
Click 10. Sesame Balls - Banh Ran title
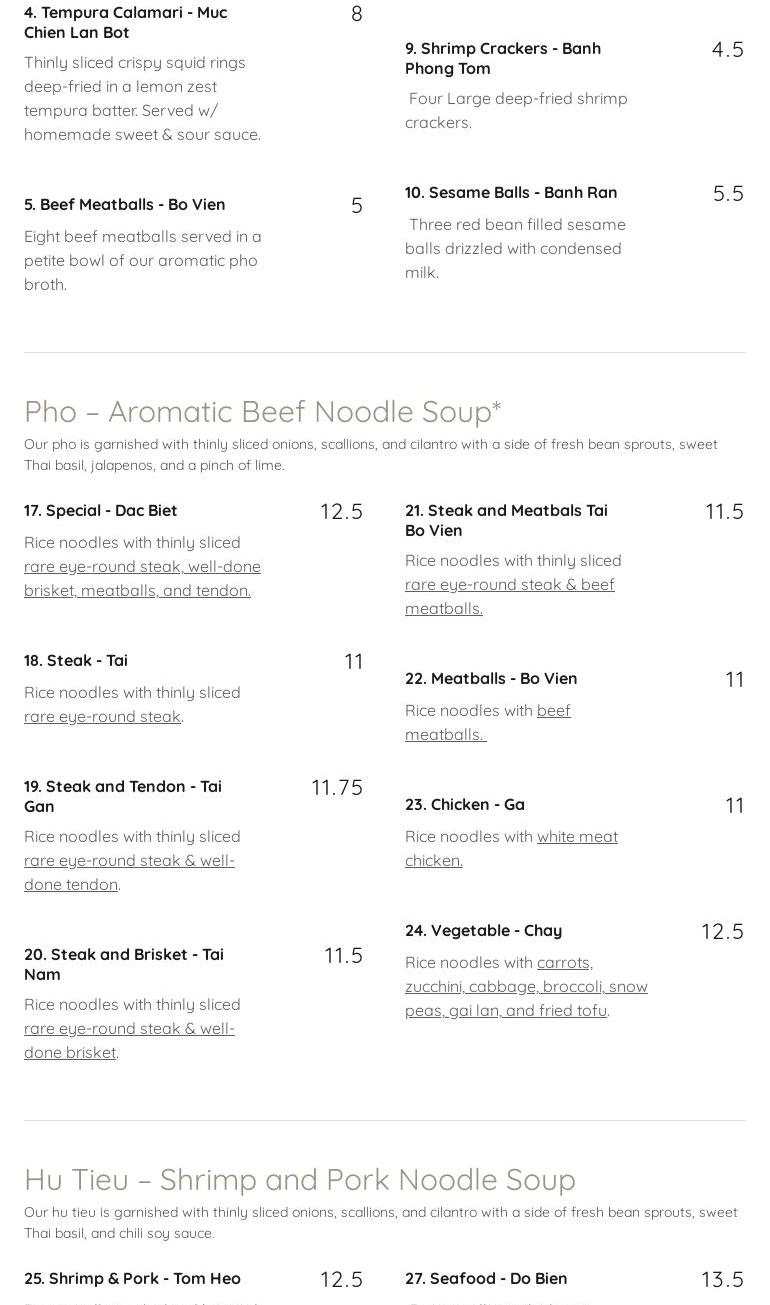click(x=510, y=192)
